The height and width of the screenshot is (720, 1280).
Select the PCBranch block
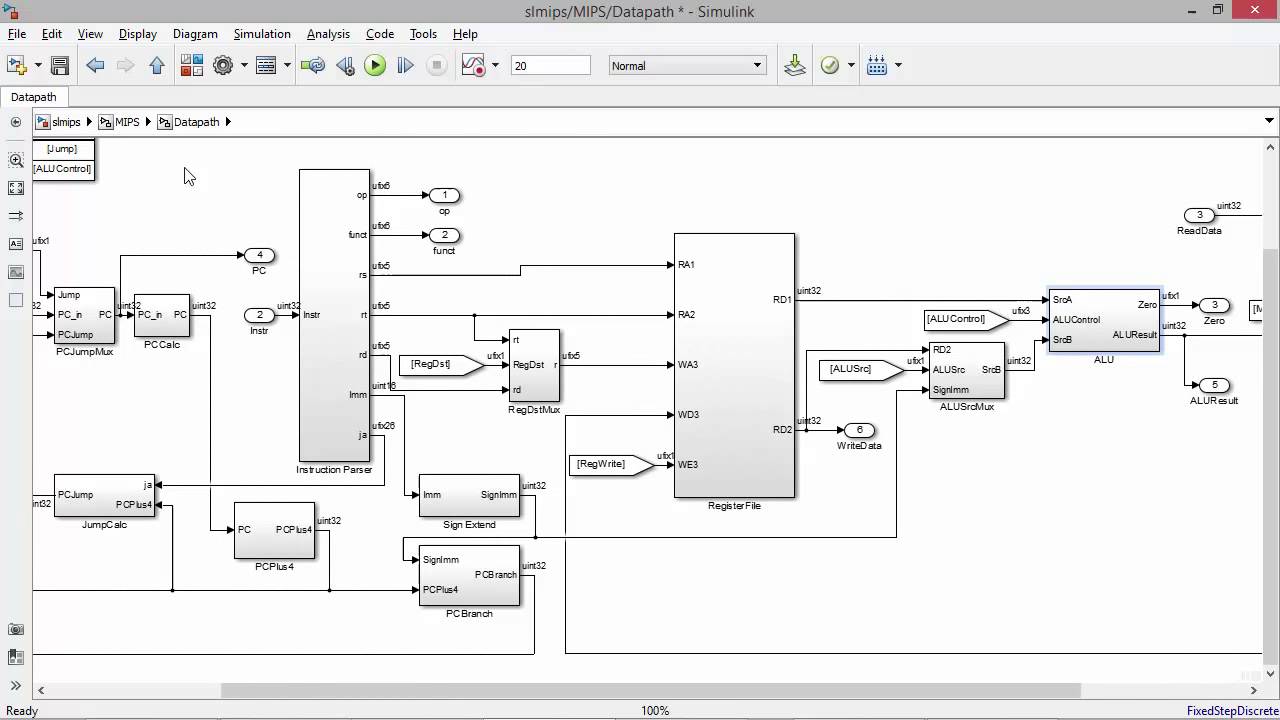tap(469, 575)
